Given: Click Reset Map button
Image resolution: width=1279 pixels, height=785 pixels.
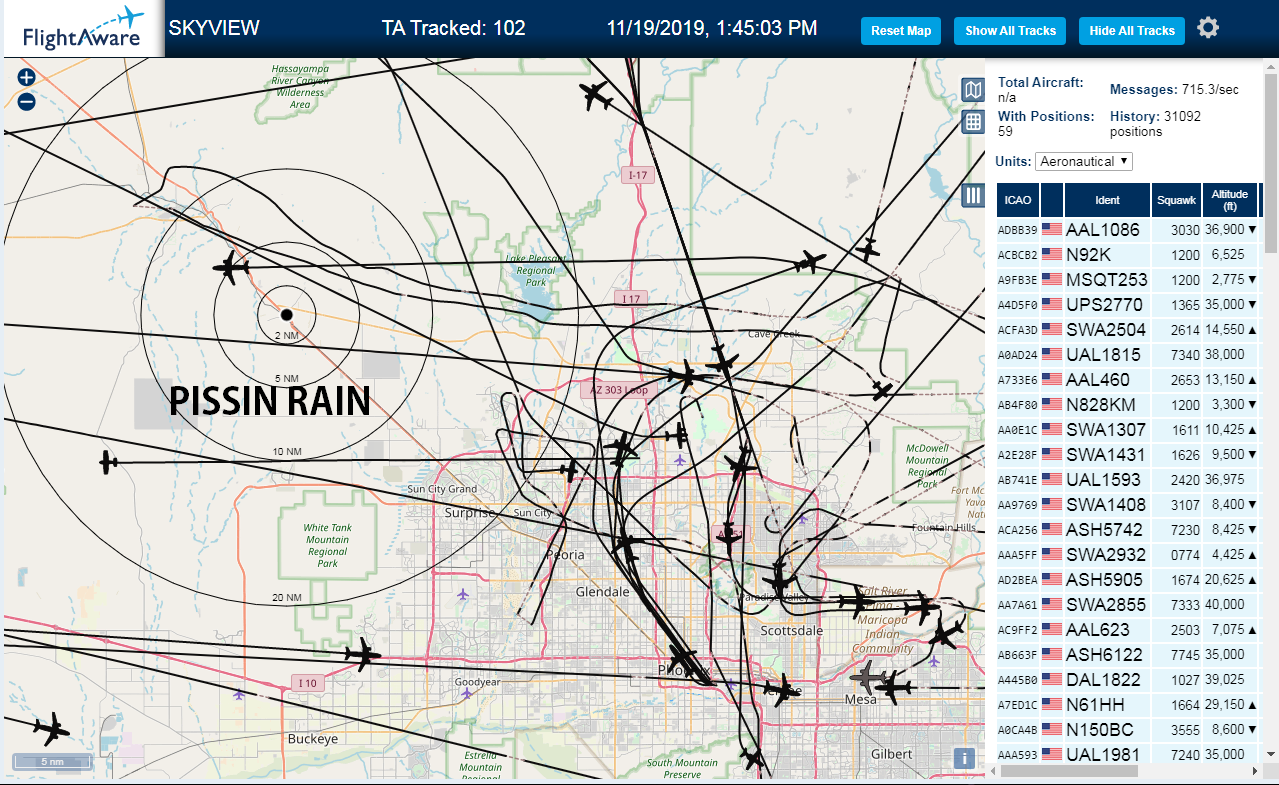Looking at the screenshot, I should click(x=901, y=31).
